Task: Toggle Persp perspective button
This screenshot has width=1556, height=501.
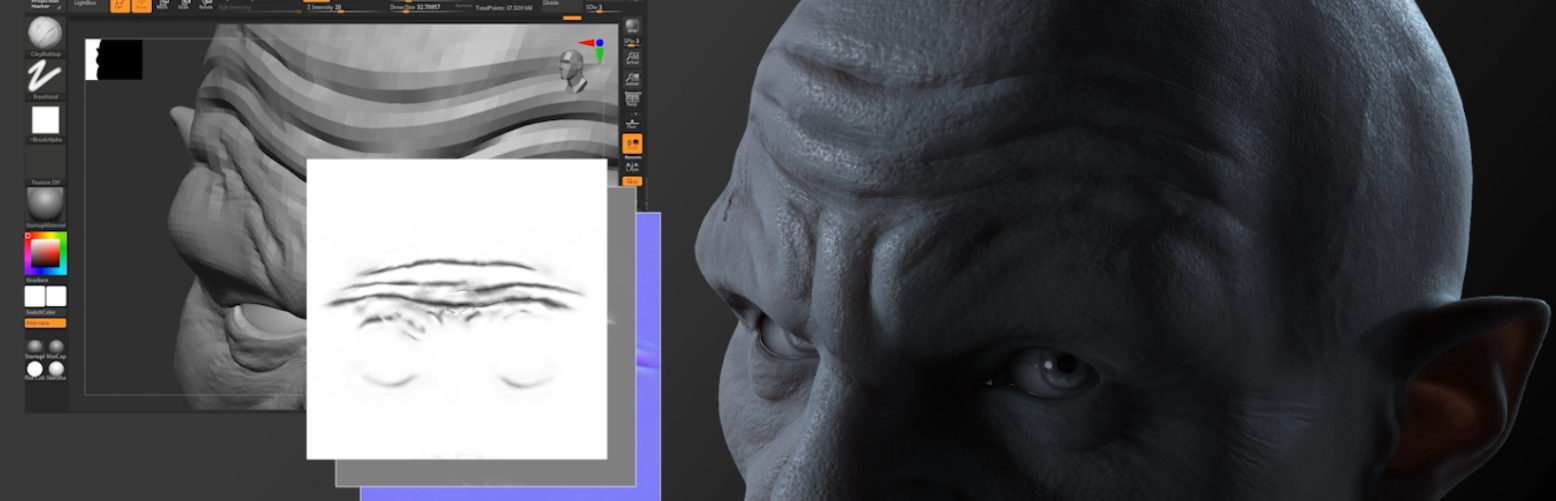Action: (x=632, y=100)
